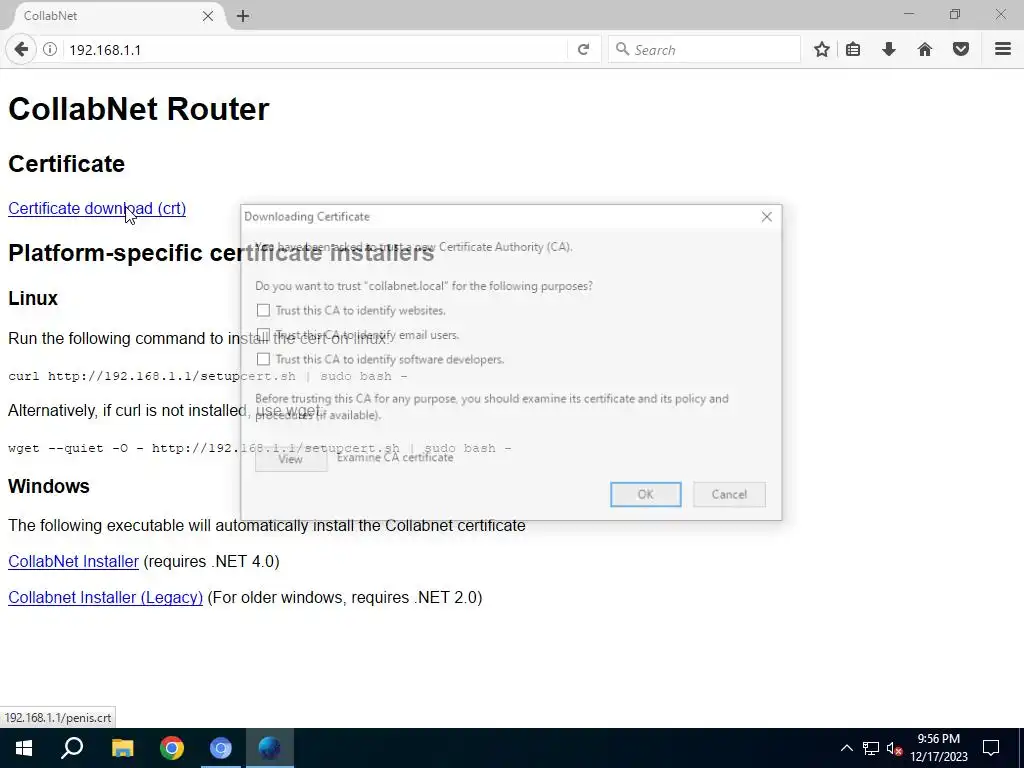
Task: Open clock showing 9:56 PM
Action: pyautogui.click(x=938, y=748)
